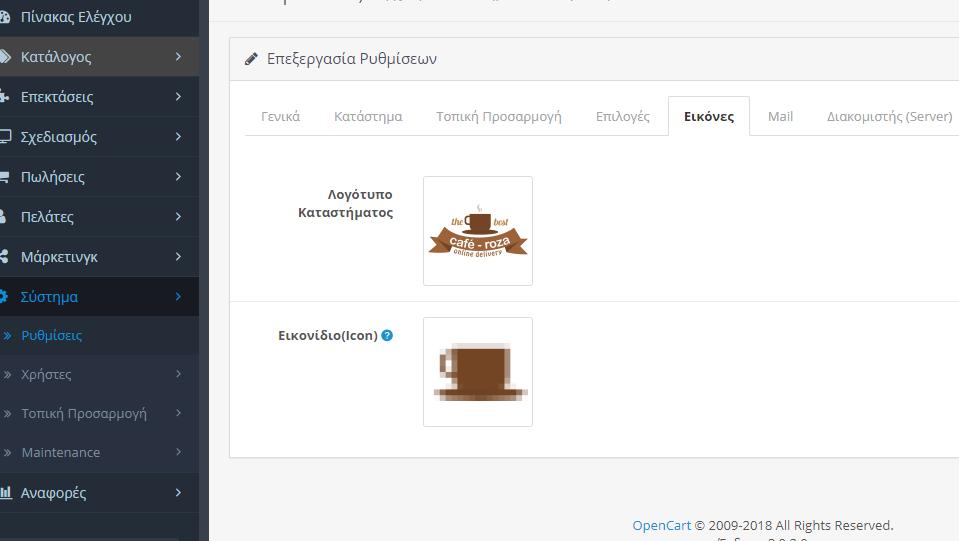The image size is (959, 541).
Task: Click the Επεκτάσεις puzzle icon
Action: click(x=4, y=97)
